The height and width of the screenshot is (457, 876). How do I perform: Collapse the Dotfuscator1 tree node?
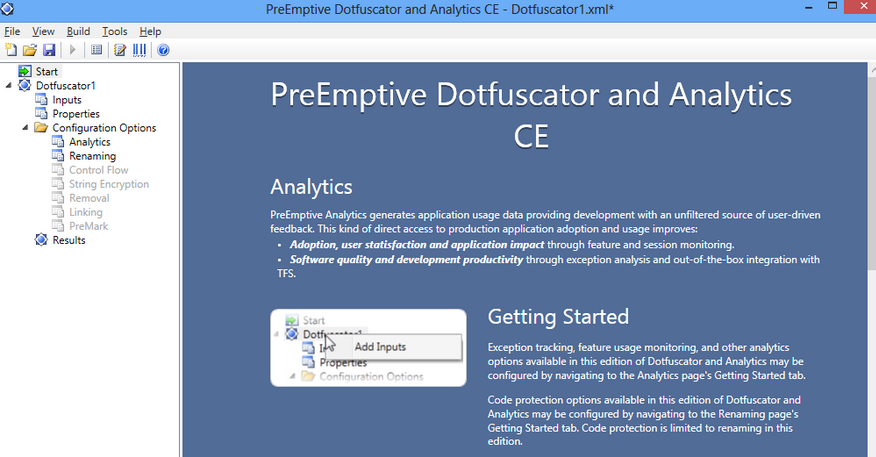point(8,85)
